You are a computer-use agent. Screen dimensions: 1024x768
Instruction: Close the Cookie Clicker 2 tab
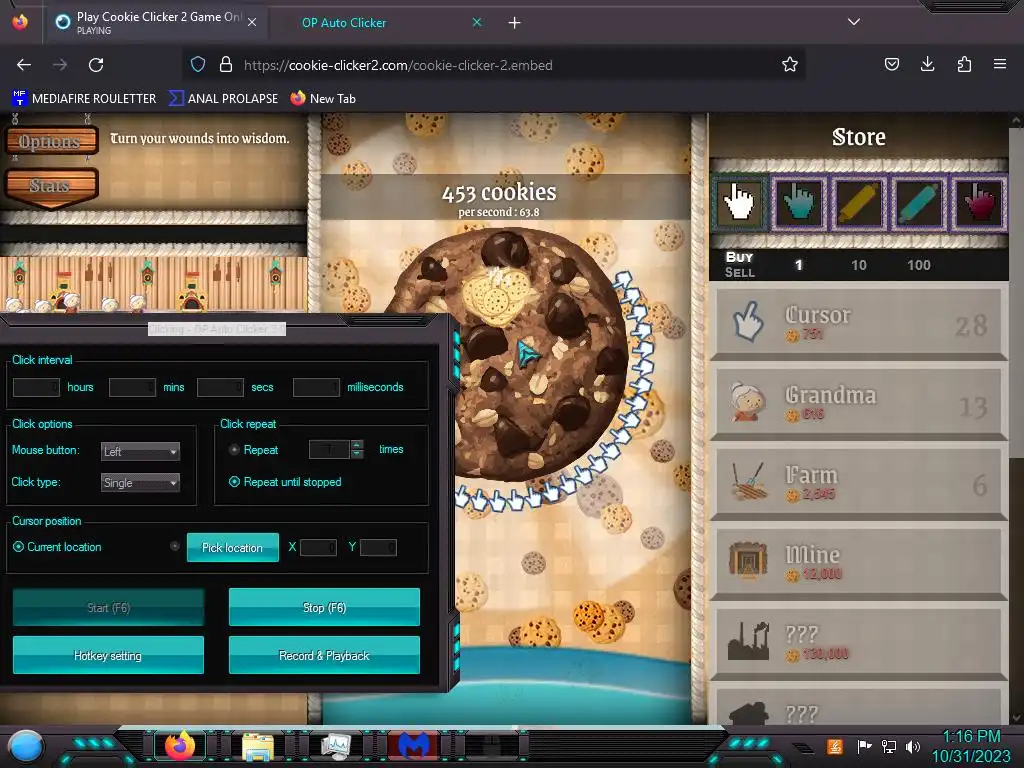pyautogui.click(x=252, y=22)
